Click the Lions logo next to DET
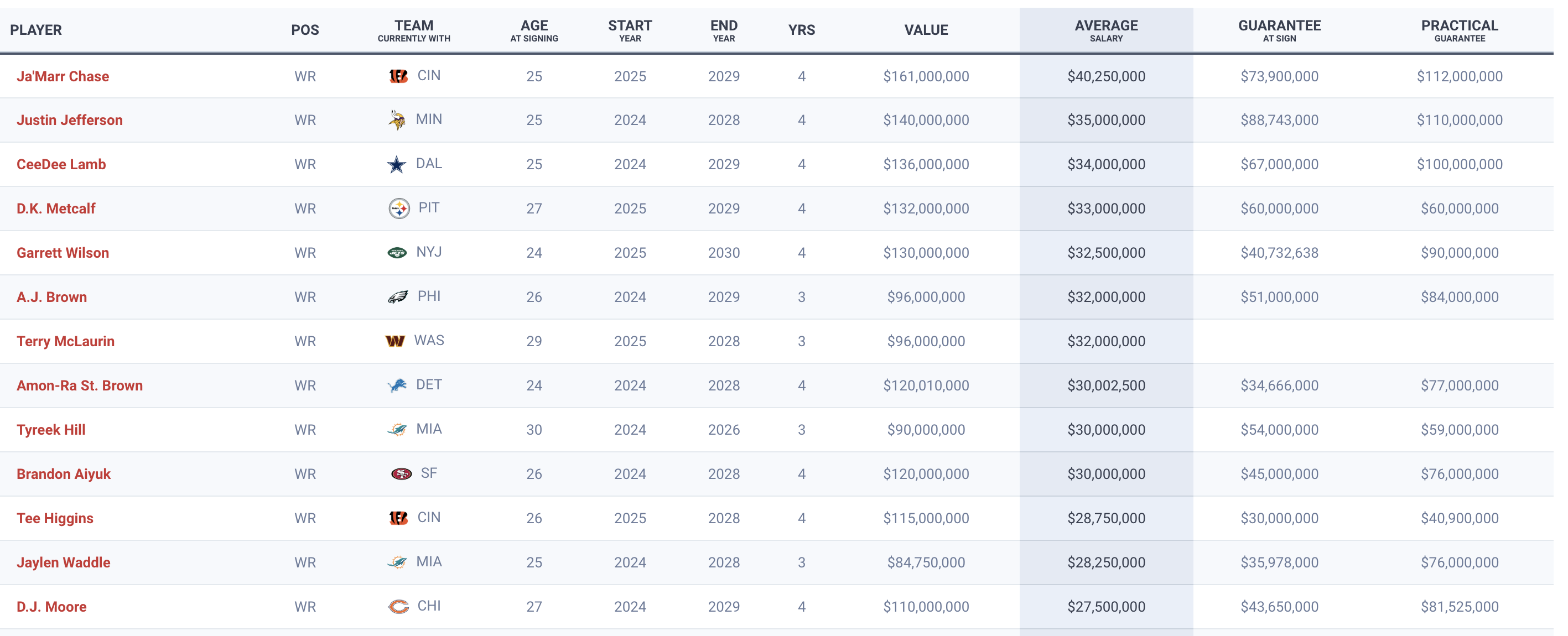 (x=397, y=385)
